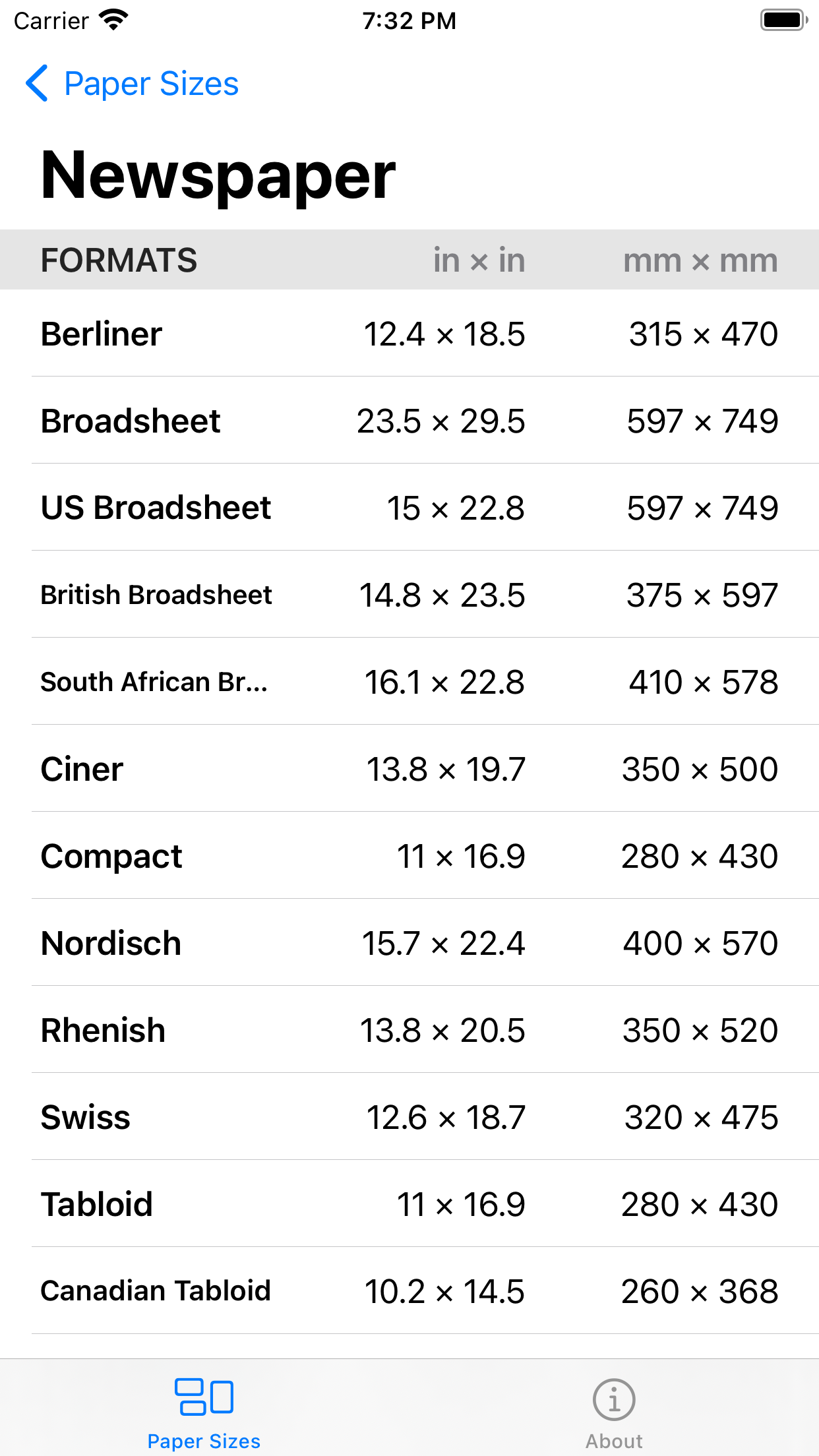Choose the US Broadsheet row
This screenshot has width=819, height=1456.
click(x=409, y=508)
